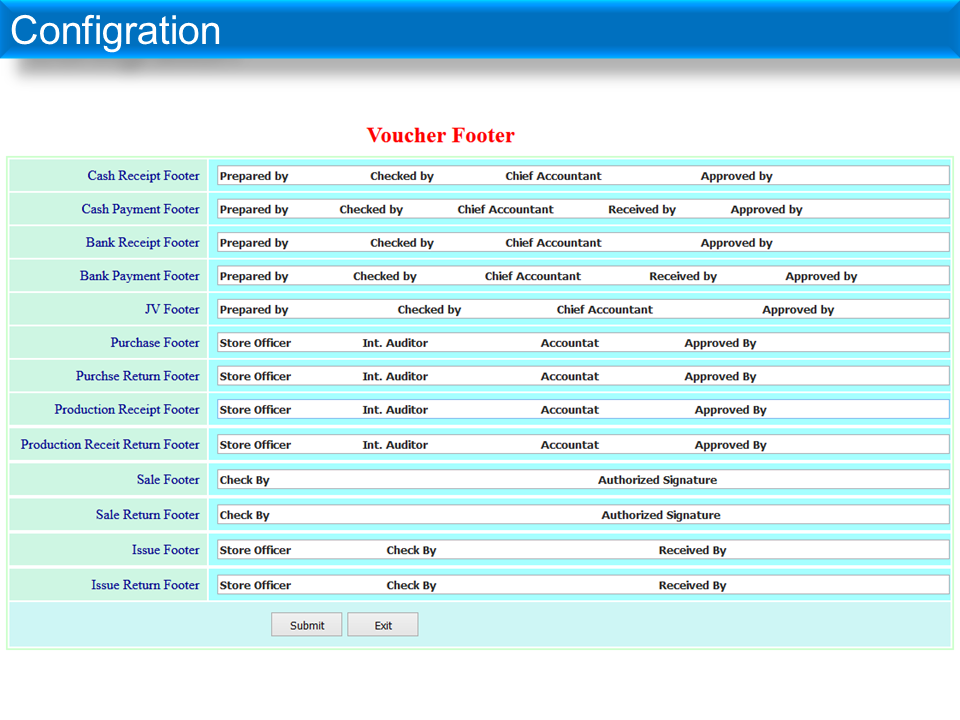Click the Sale Return Footer field
The image size is (960, 720).
582,515
